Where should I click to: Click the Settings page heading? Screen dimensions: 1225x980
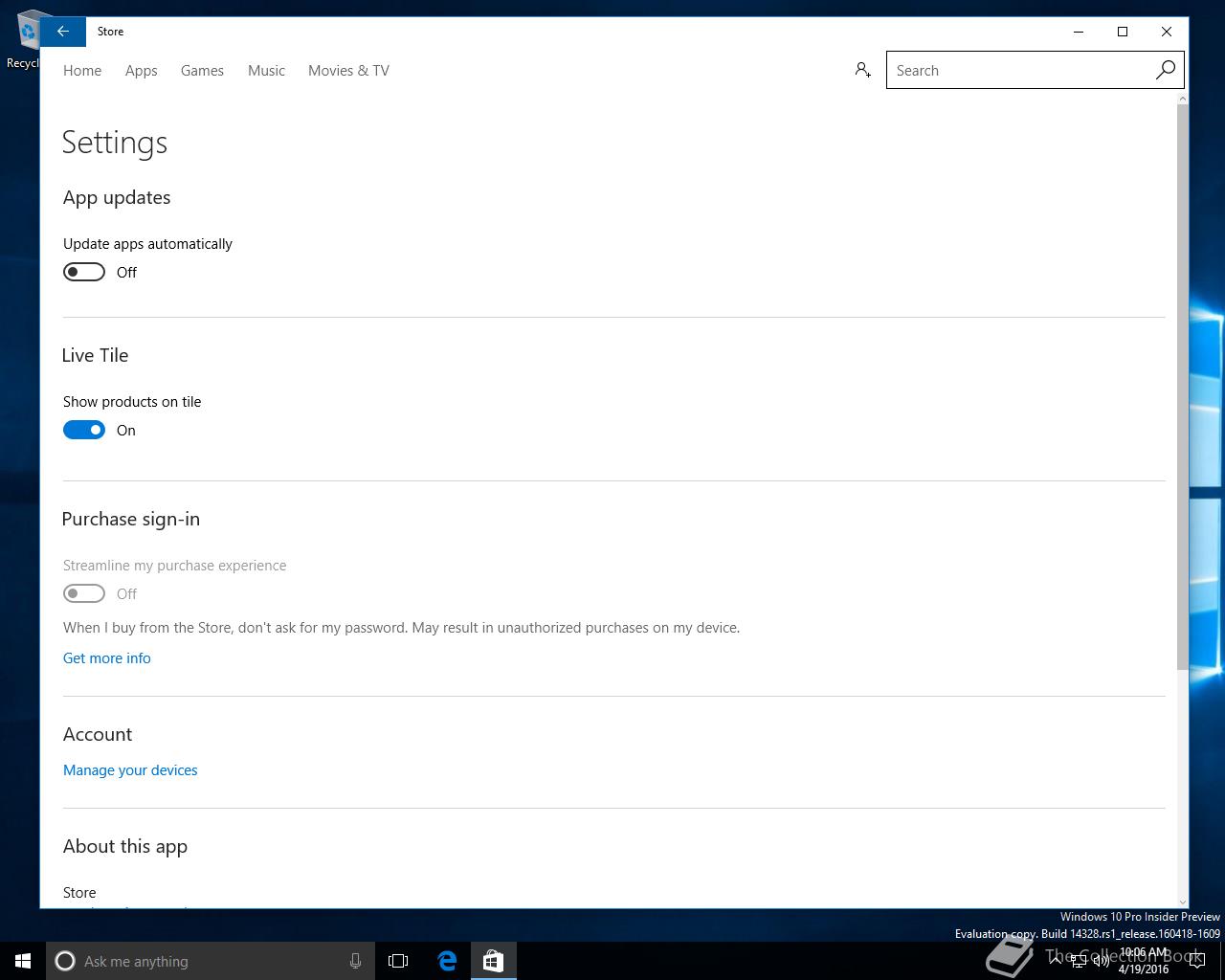tap(115, 143)
